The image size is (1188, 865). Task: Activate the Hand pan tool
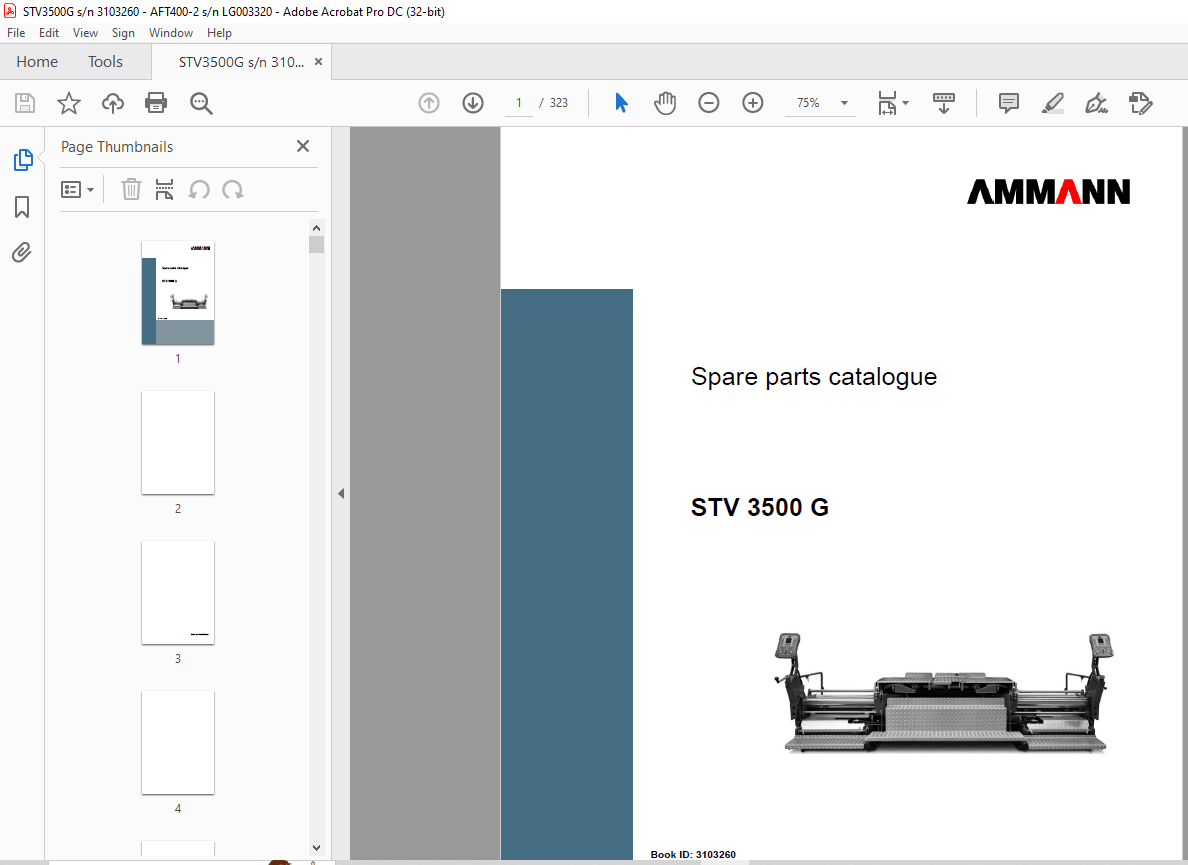[x=665, y=103]
